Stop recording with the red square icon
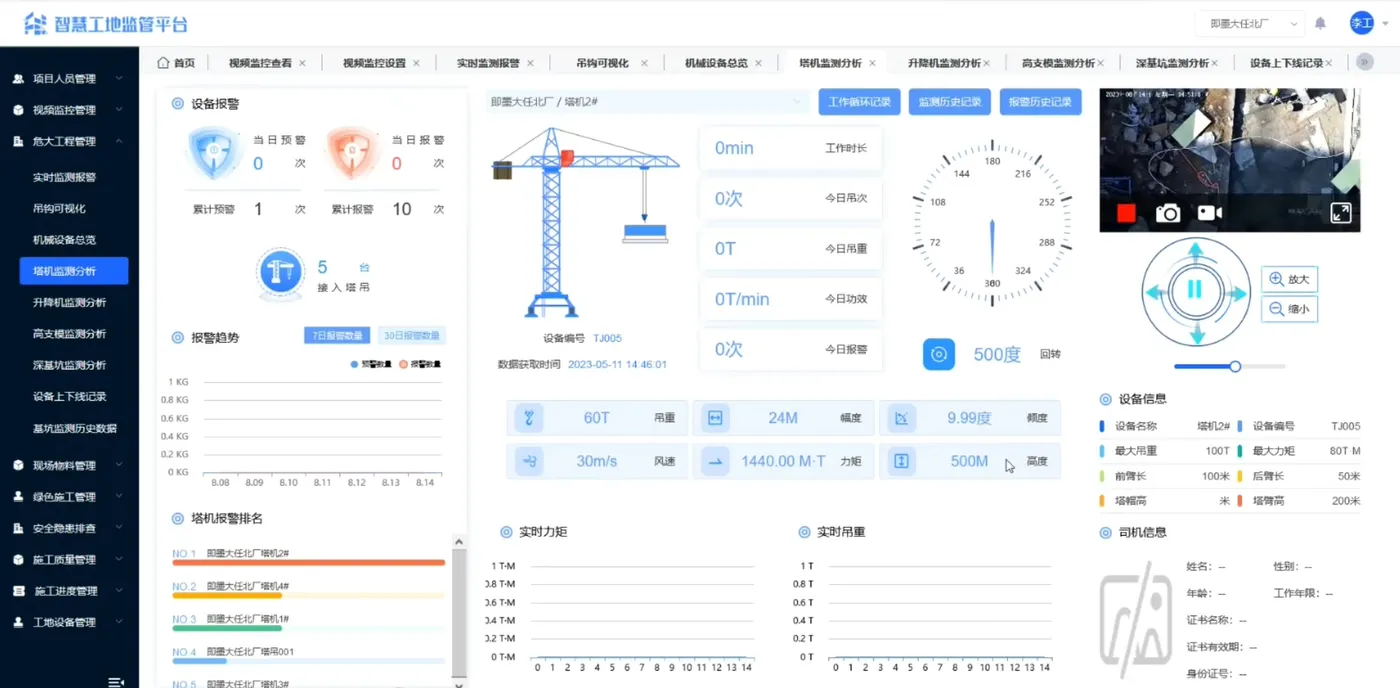 pyautogui.click(x=1126, y=213)
